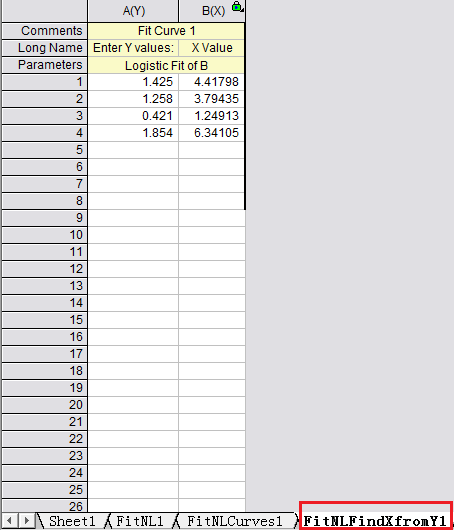Click the sheet tab scroll right arrow

click(x=26, y=521)
